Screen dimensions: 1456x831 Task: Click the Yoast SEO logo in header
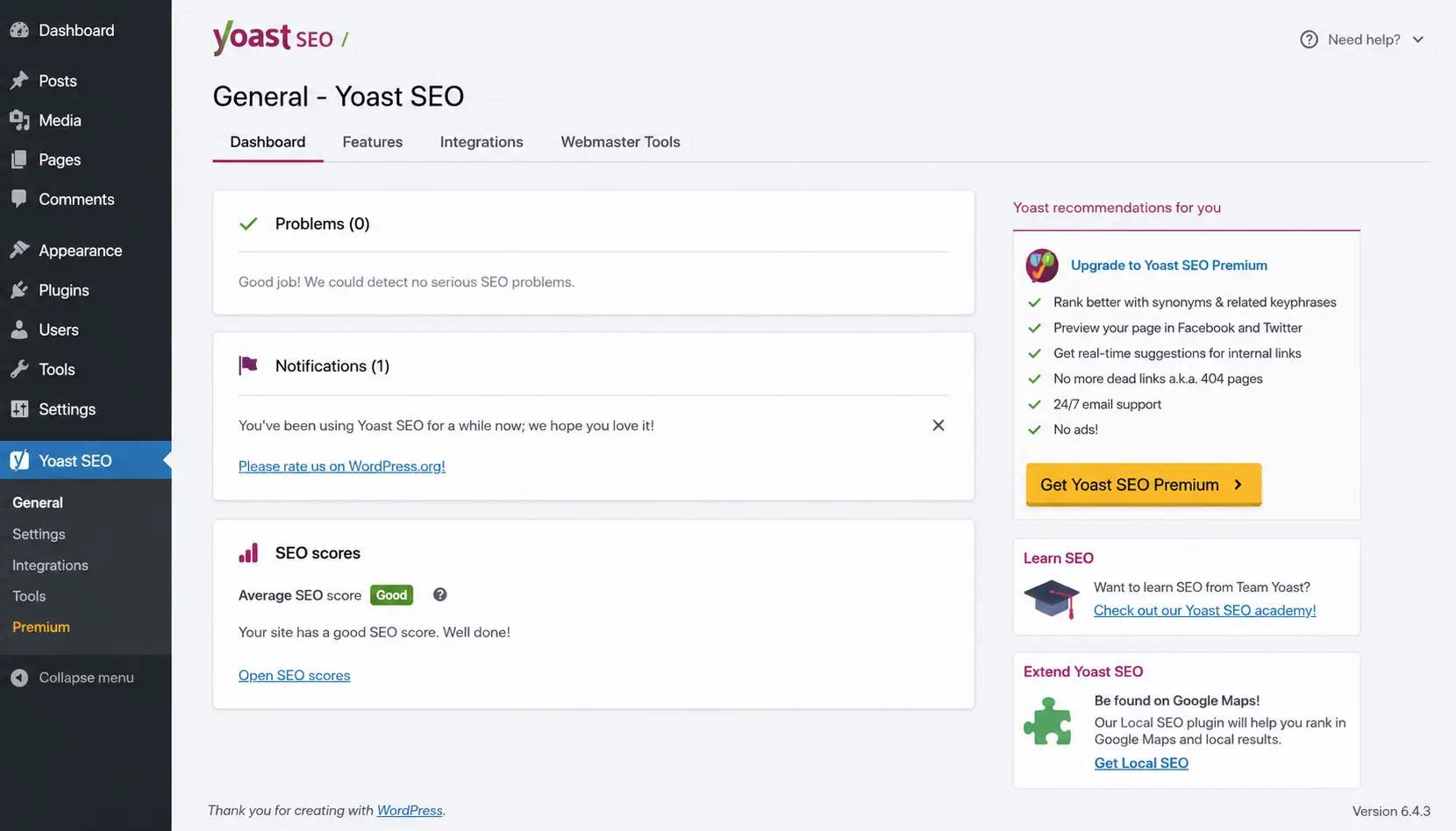273,38
